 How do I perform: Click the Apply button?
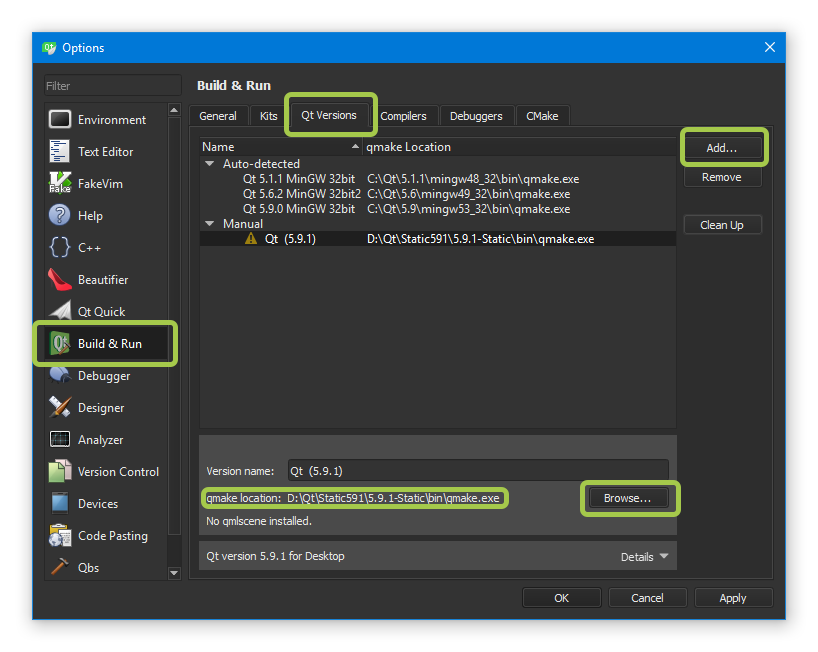coord(733,598)
